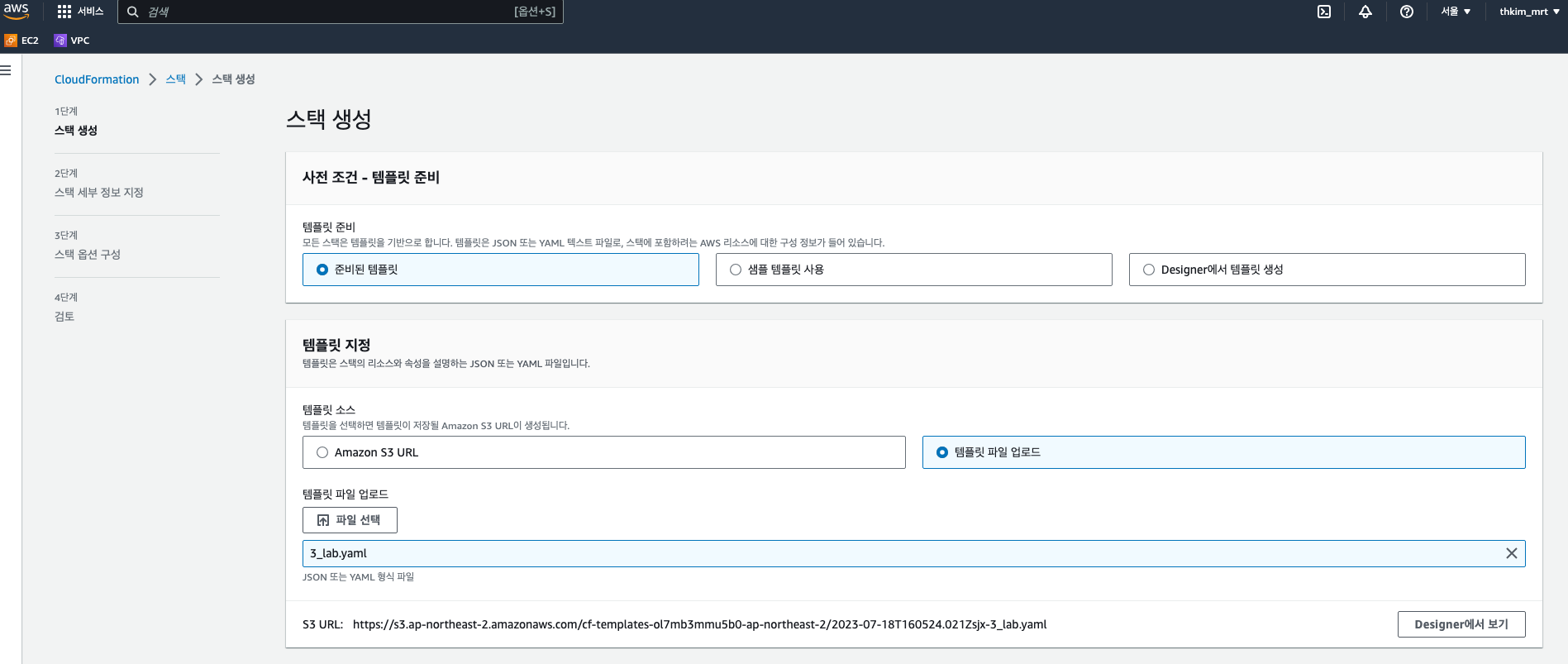Viewport: 1568px width, 664px height.
Task: Toggle the side navigation hamburger menu
Action: click(6, 70)
